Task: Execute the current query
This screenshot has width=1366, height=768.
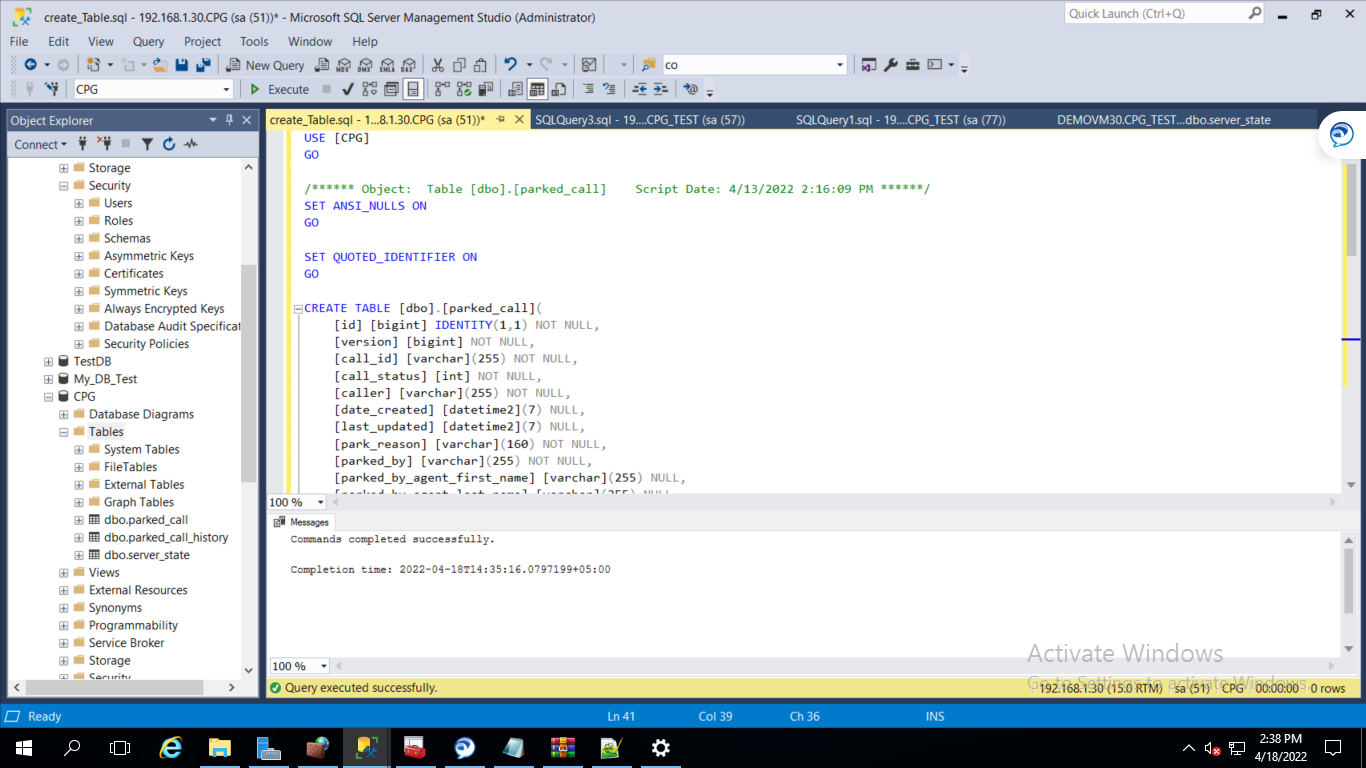Action: (281, 89)
